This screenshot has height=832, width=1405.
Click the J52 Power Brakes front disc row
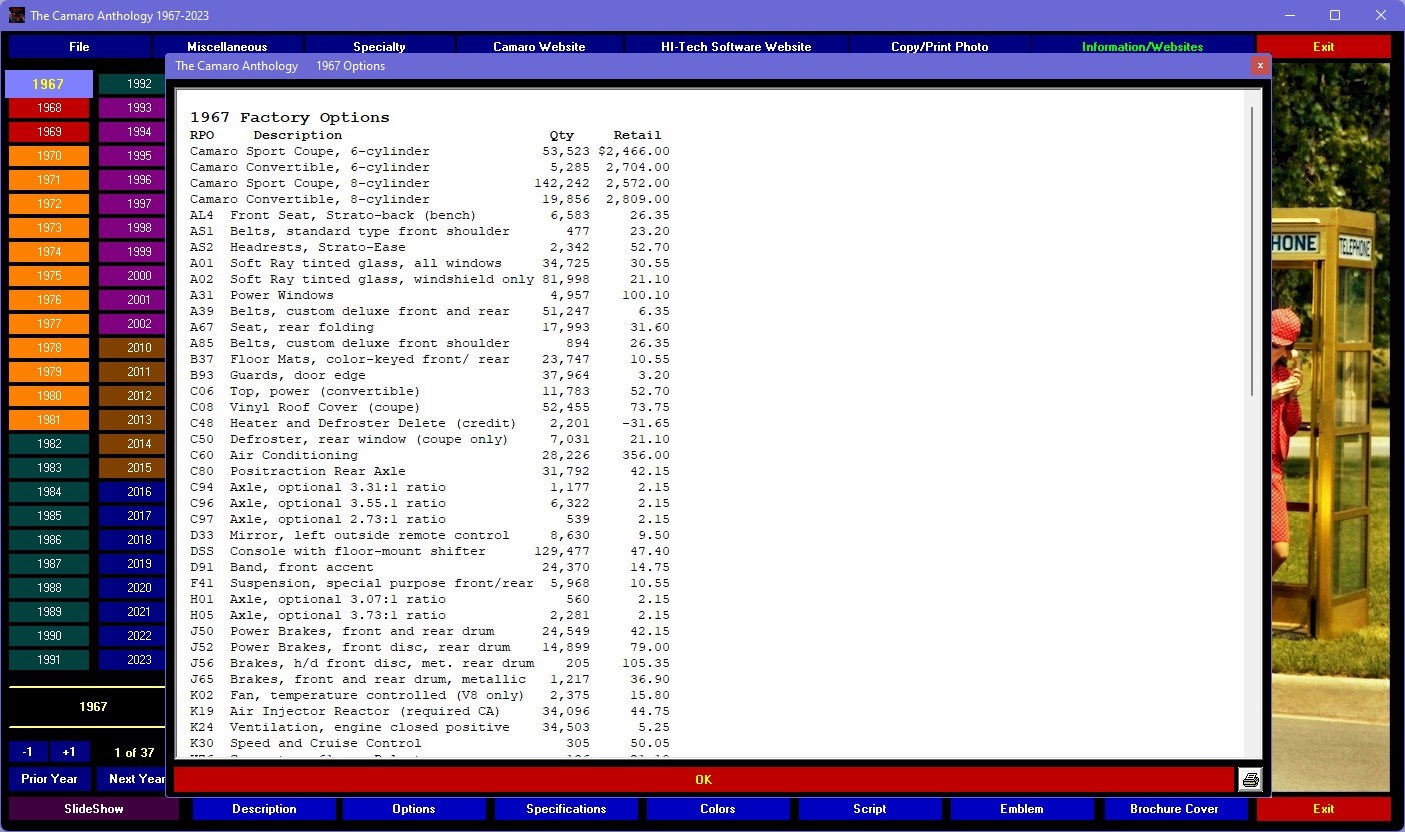(430, 647)
